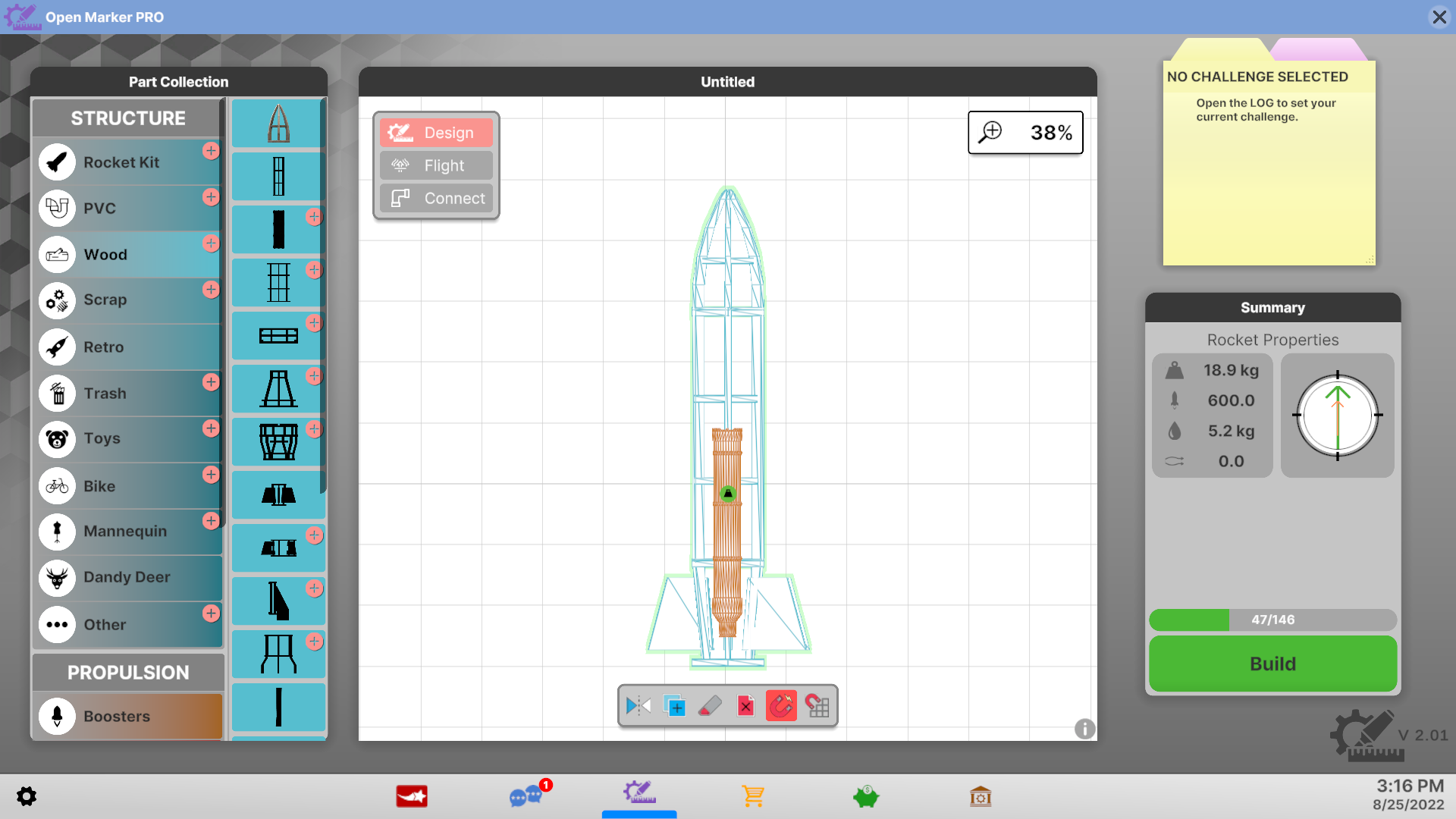
Task: Expand the Scrap category plus button
Action: 211,289
